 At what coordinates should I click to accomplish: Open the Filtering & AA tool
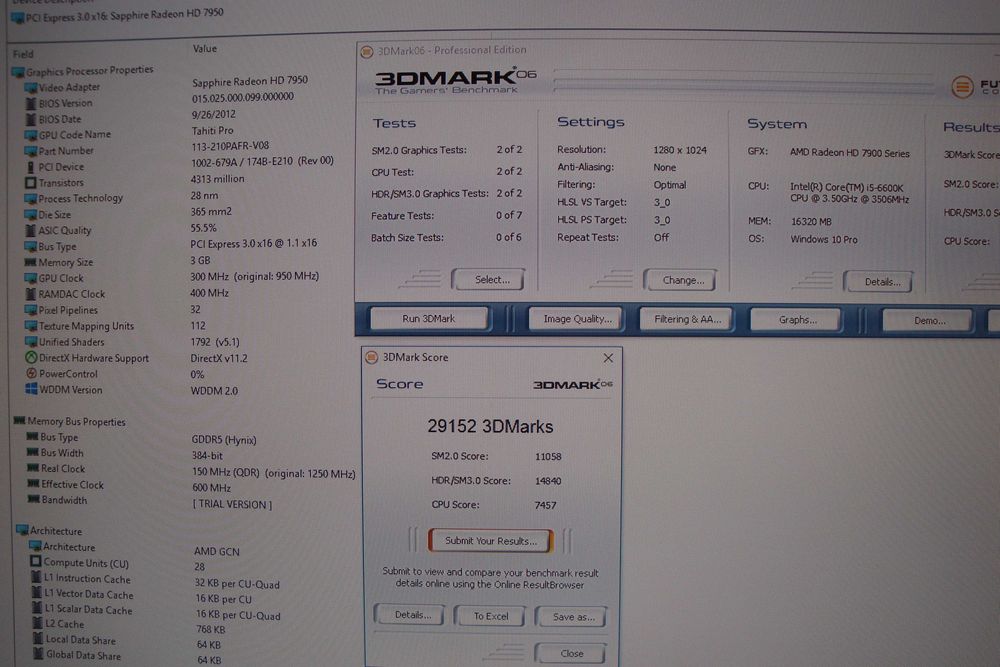686,319
